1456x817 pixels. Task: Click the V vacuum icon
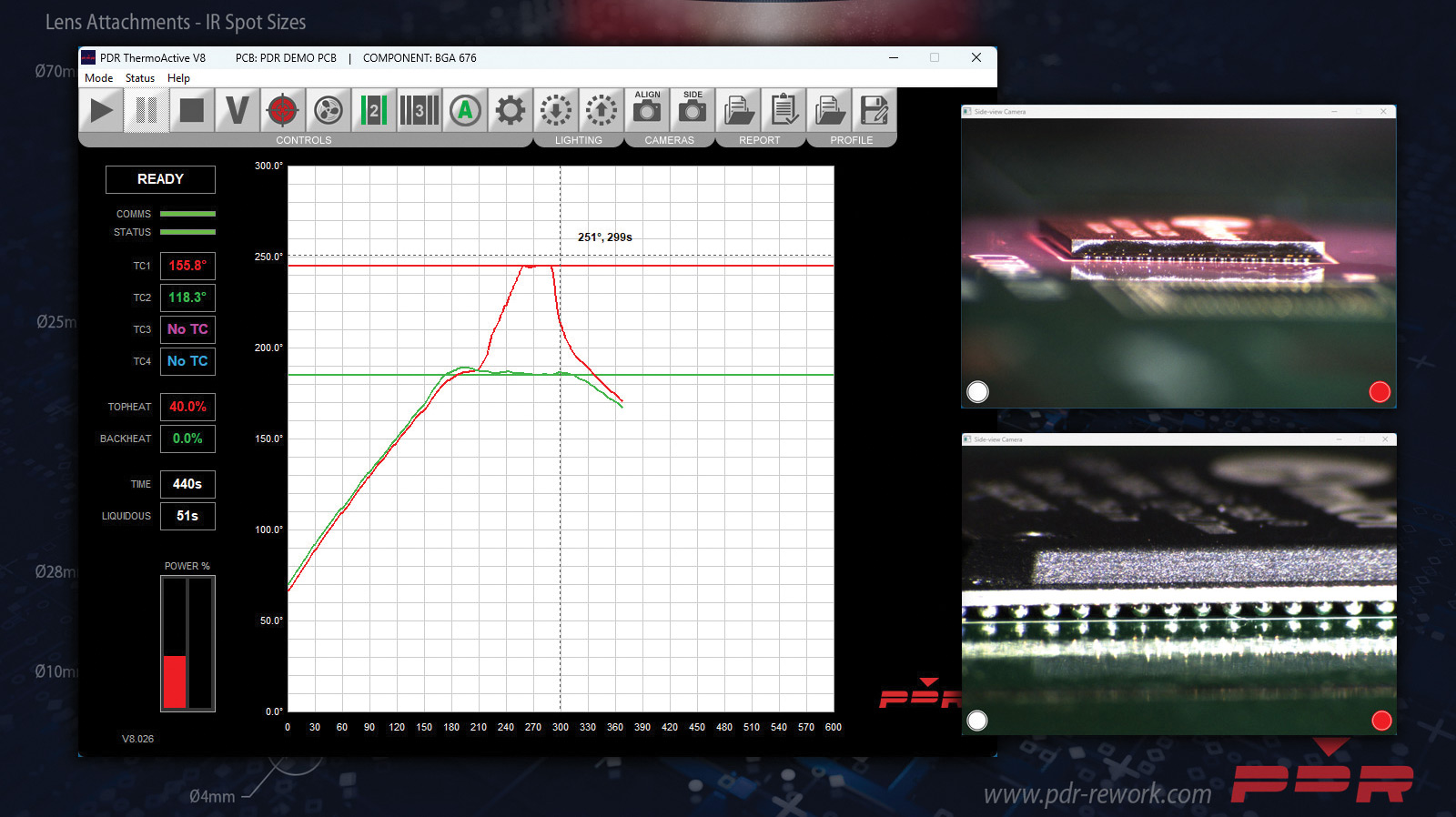(x=238, y=111)
